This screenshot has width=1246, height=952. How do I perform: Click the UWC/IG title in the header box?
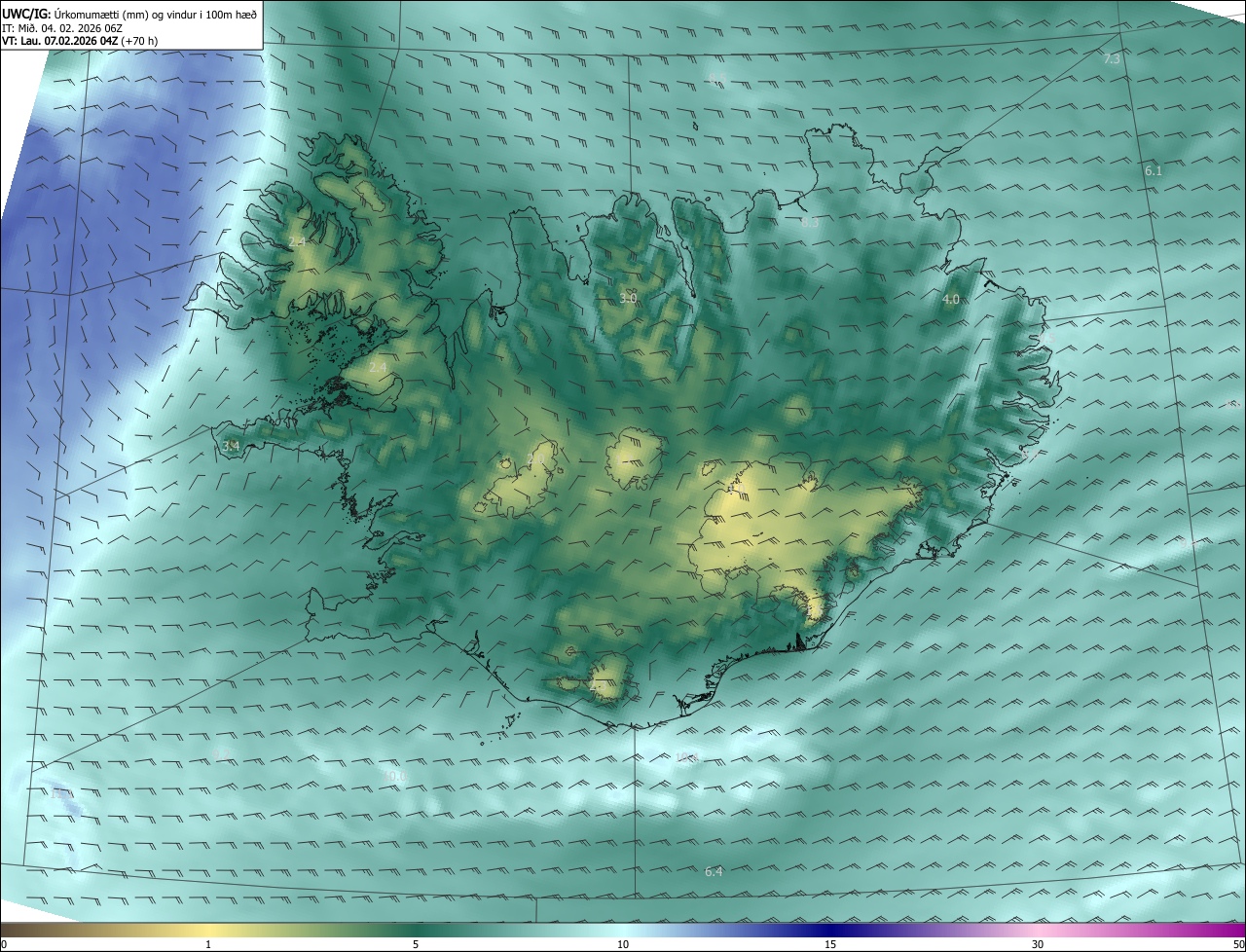click(x=26, y=14)
